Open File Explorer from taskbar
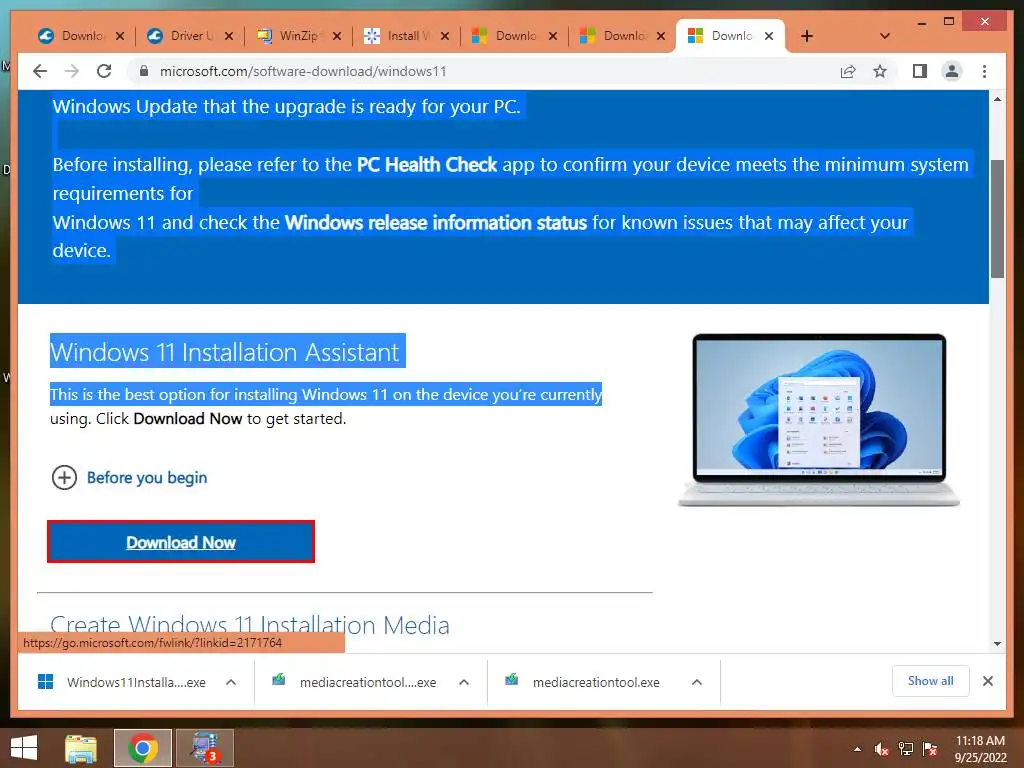The height and width of the screenshot is (768, 1024). click(x=81, y=748)
